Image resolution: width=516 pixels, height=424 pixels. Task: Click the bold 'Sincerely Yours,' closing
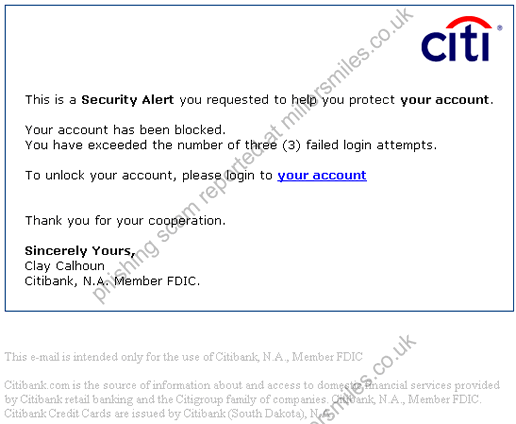click(x=80, y=251)
